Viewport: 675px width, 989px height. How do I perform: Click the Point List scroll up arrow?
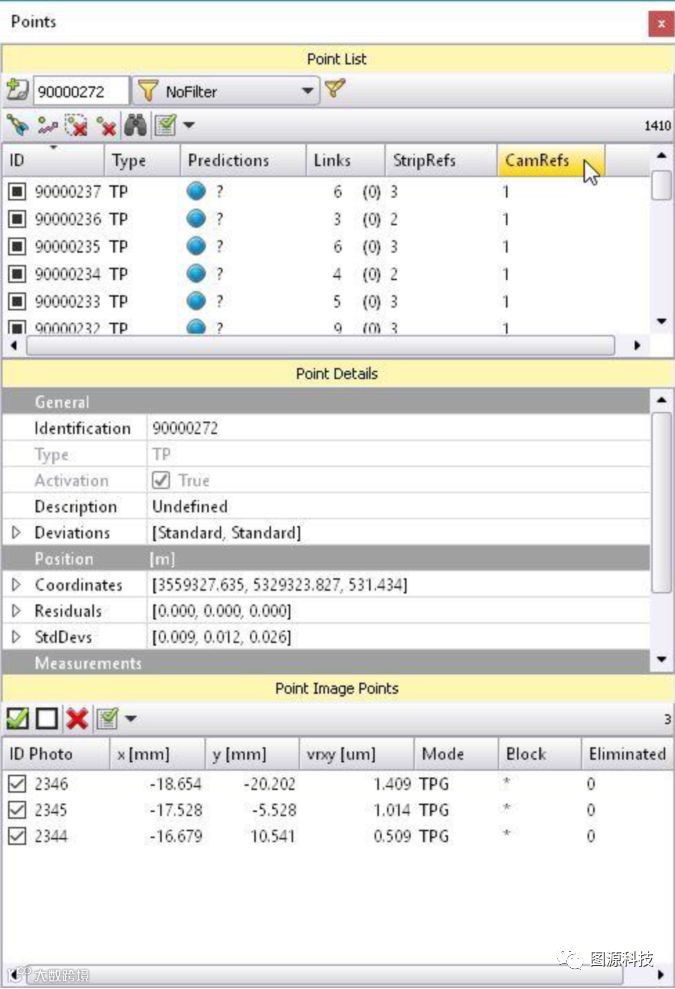point(661,155)
